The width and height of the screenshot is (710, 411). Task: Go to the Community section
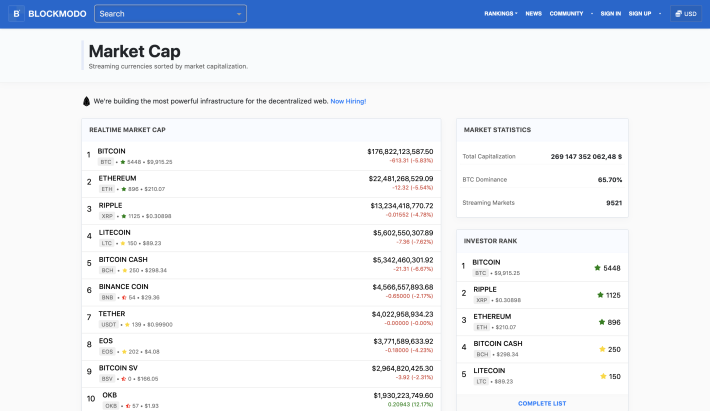point(566,14)
